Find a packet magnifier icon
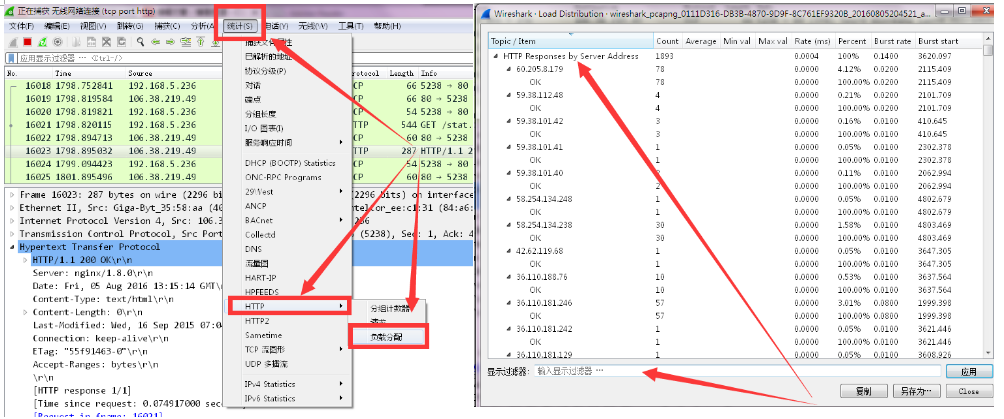This screenshot has width=1004, height=419. (x=140, y=42)
